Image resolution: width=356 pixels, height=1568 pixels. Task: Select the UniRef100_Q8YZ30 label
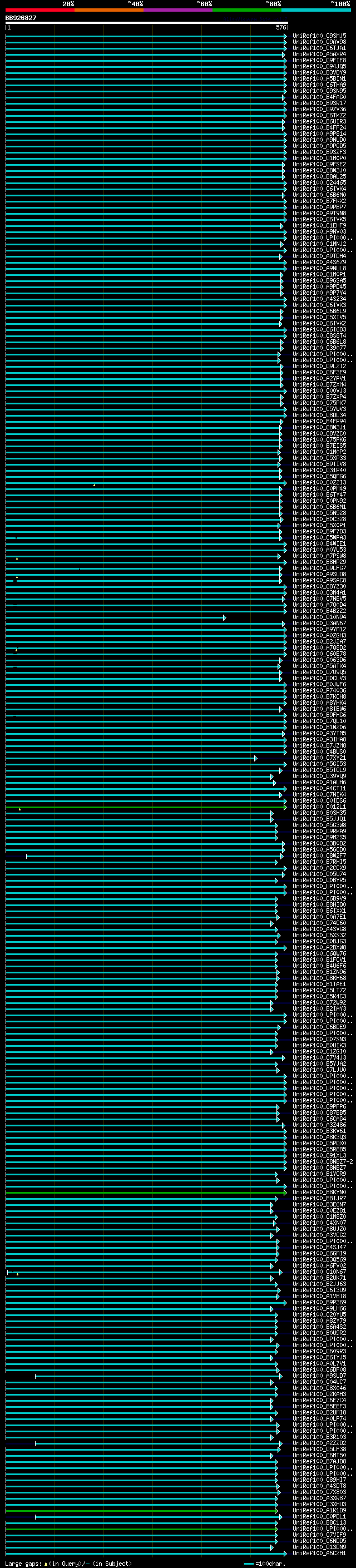(319, 586)
